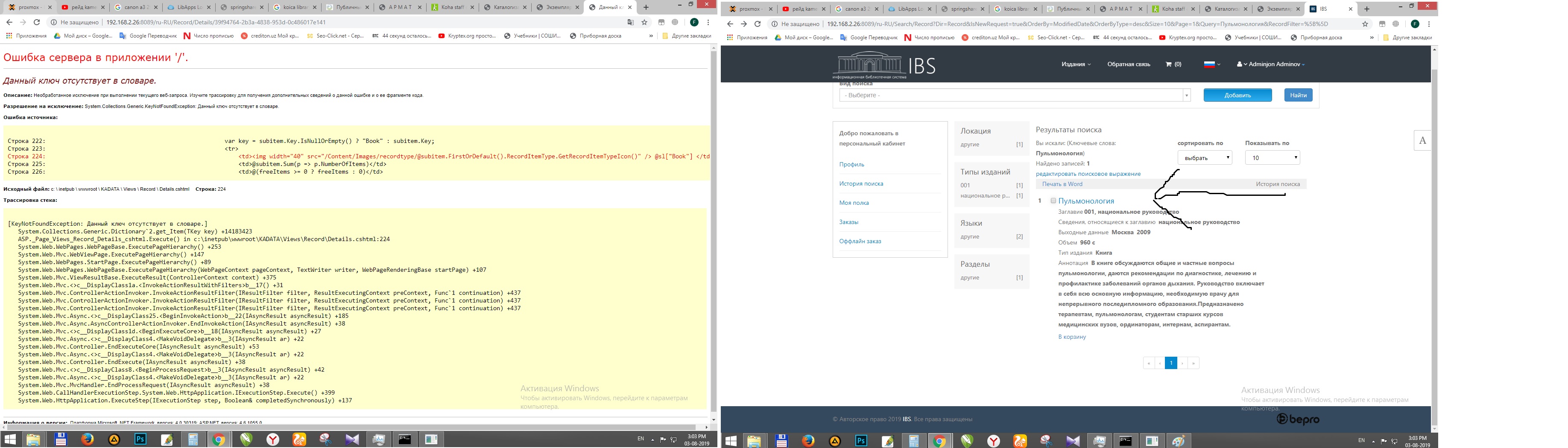This screenshot has width=1568, height=448.
Task: Open the shopping cart icon in IBS header
Action: point(1167,64)
